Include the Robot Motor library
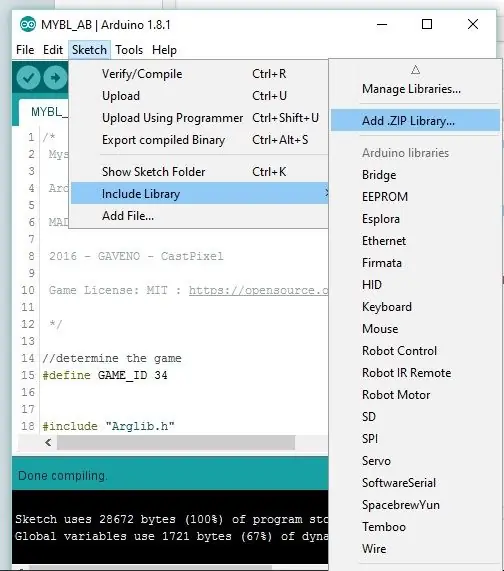 click(415, 395)
